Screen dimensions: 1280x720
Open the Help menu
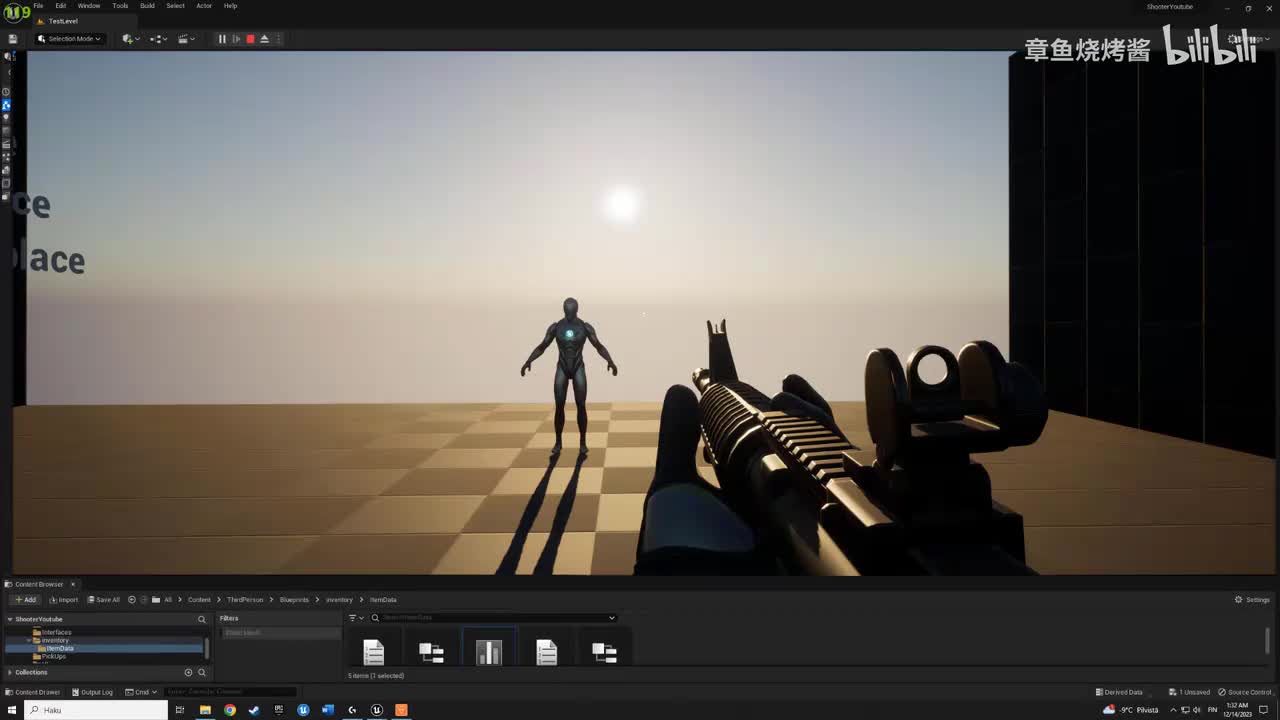(230, 6)
